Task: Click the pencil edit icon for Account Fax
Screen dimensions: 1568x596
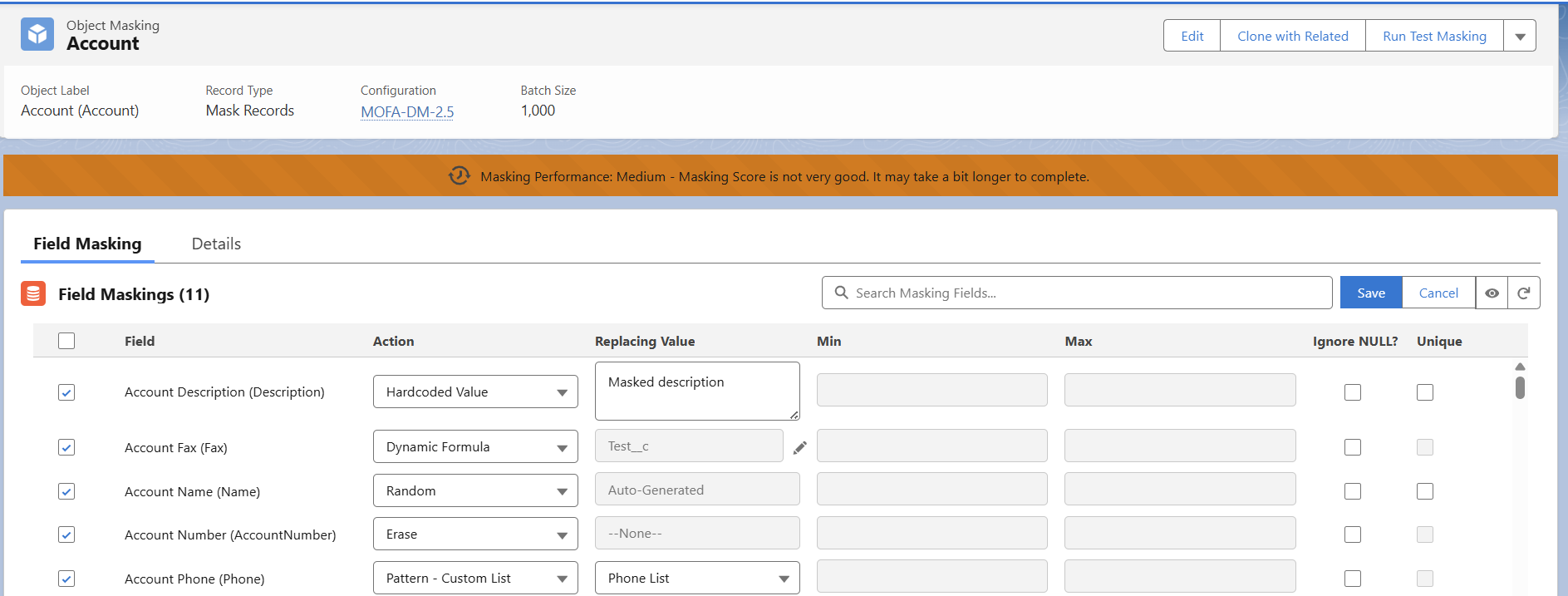Action: pyautogui.click(x=799, y=448)
